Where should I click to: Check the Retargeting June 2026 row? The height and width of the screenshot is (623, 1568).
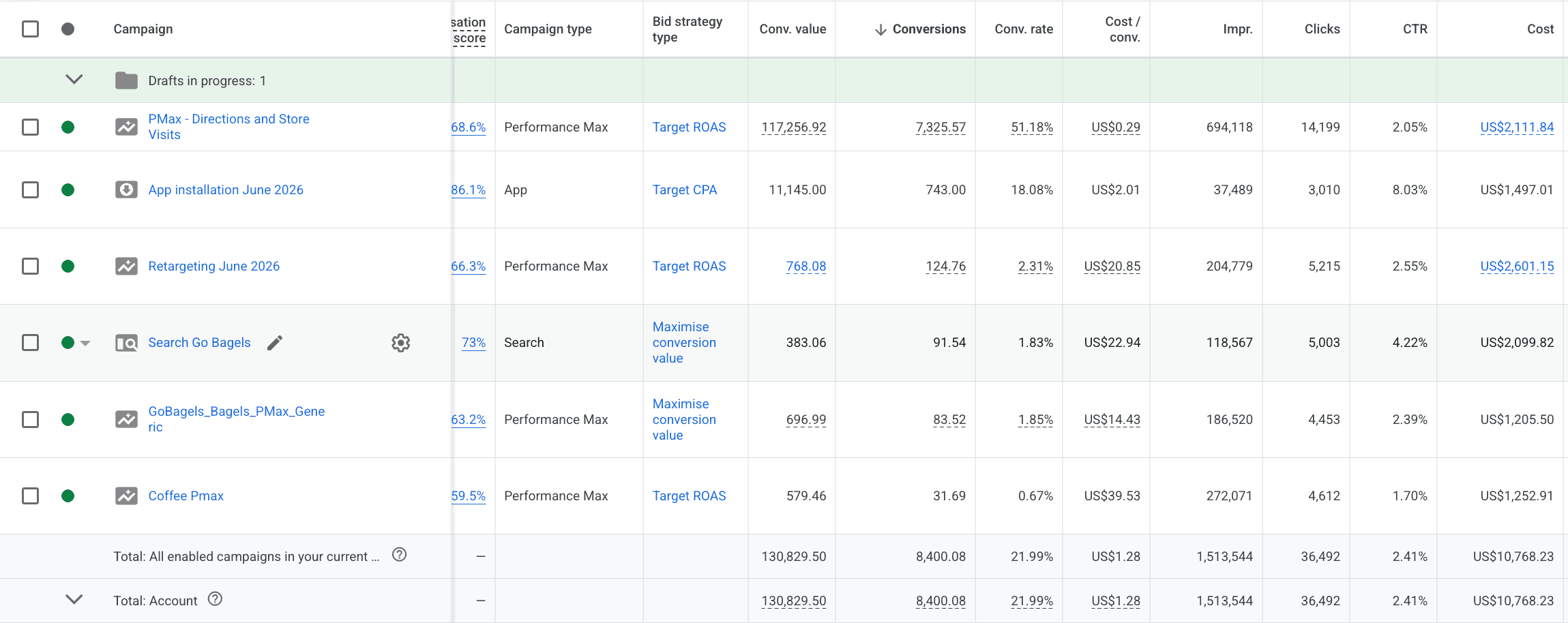click(30, 266)
